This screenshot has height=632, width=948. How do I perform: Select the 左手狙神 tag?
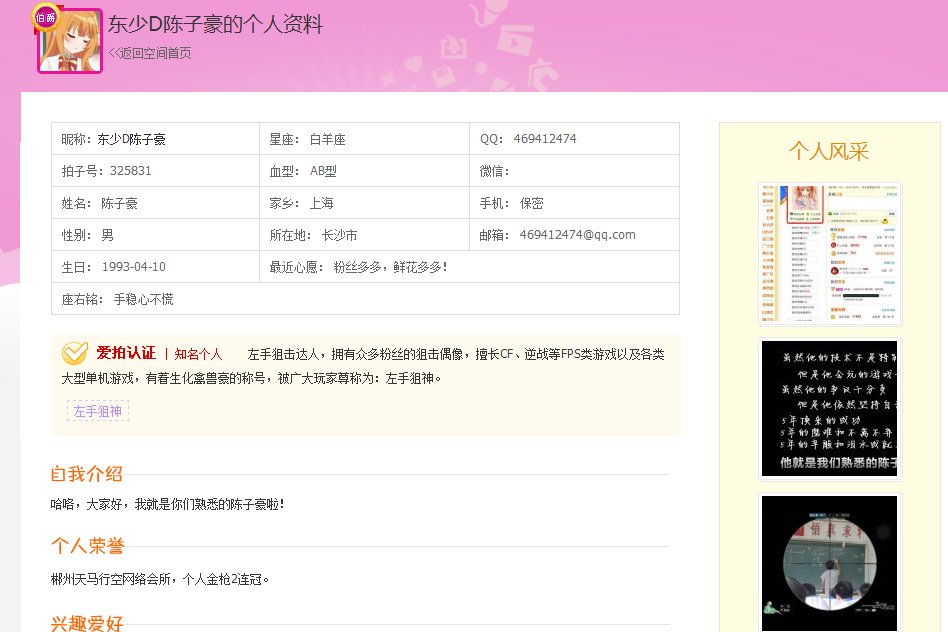97,410
